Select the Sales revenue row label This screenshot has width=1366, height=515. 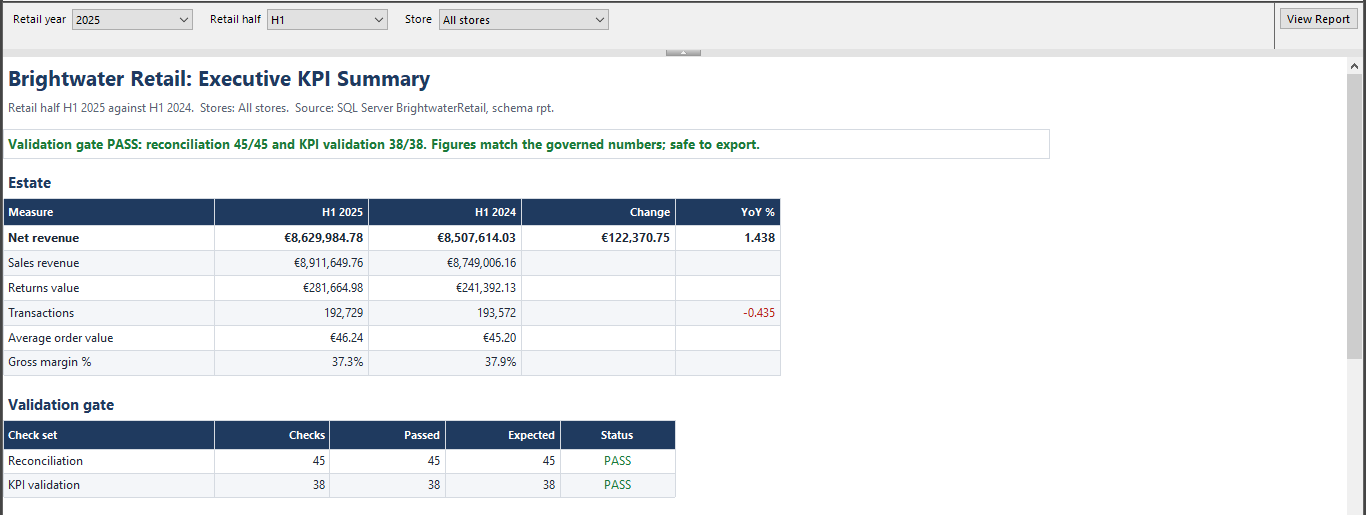[x=43, y=263]
